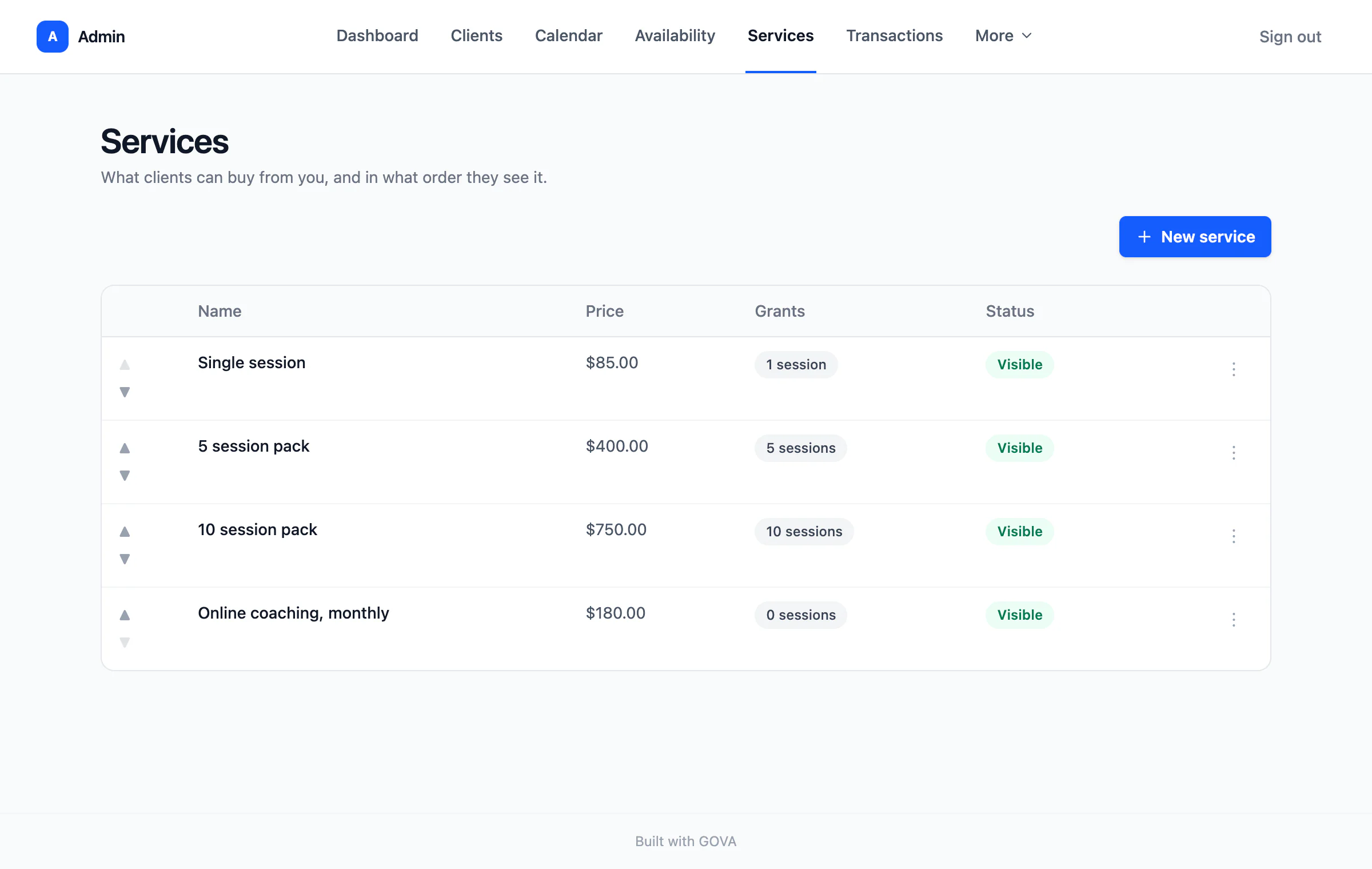Click the New service button
This screenshot has width=1372, height=869.
point(1195,237)
